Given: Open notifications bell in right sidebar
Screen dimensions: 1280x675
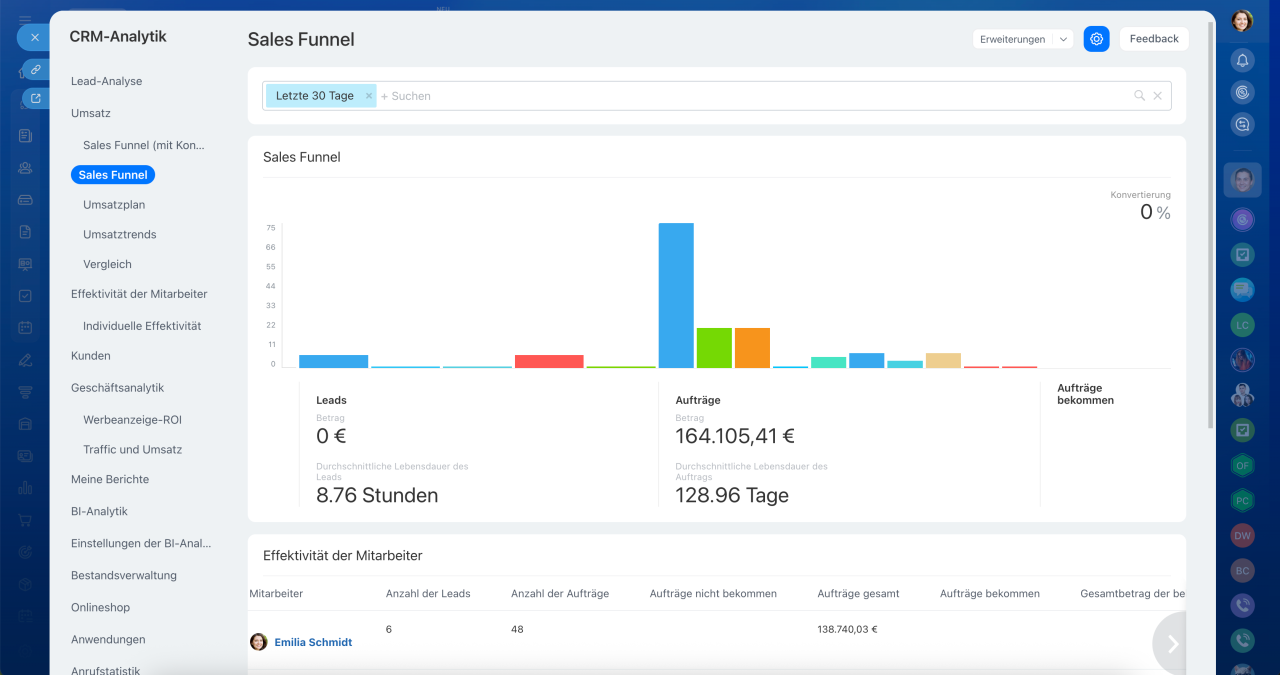Looking at the screenshot, I should pos(1242,60).
